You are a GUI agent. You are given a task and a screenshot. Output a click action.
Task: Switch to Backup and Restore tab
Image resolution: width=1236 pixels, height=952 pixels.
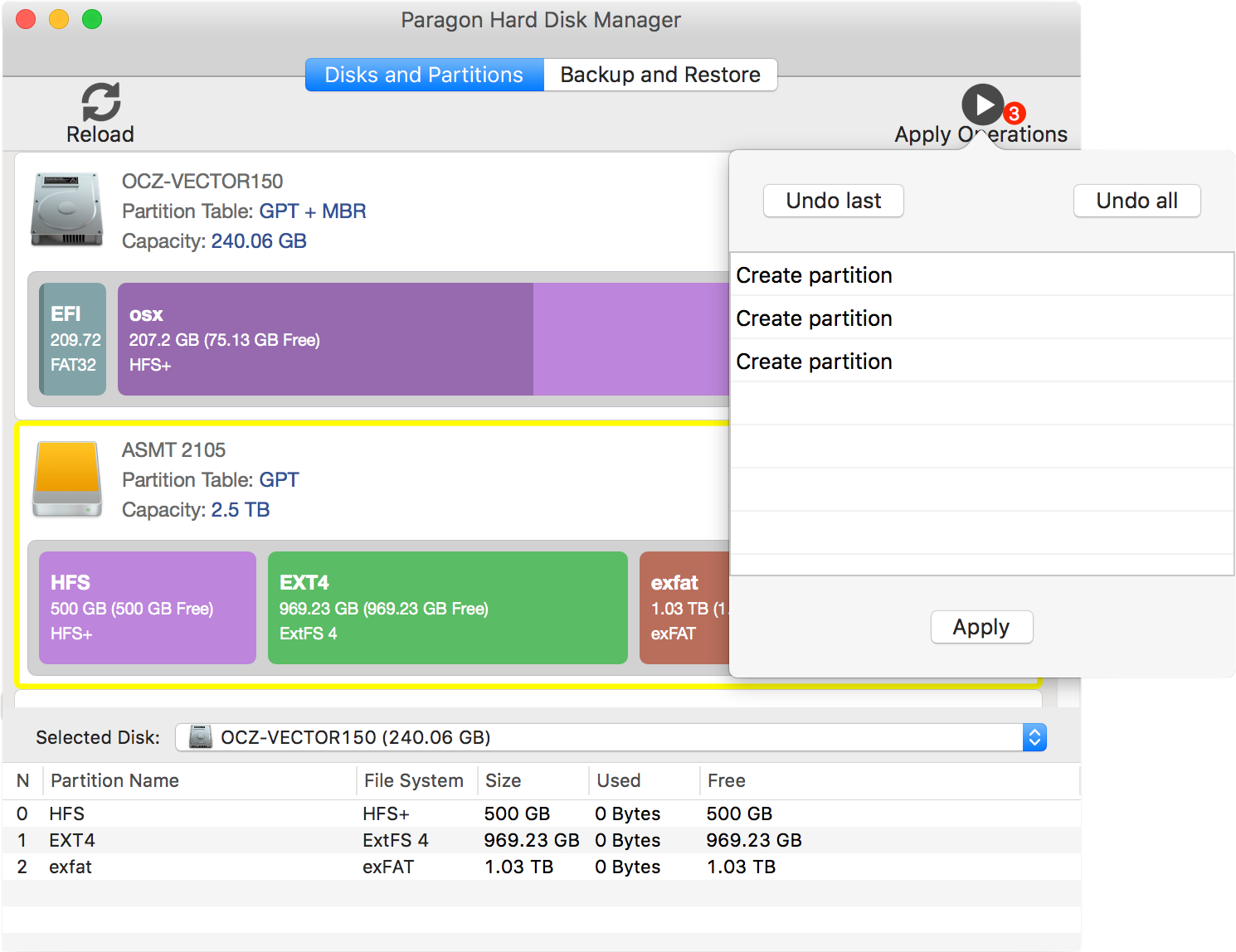click(x=660, y=75)
